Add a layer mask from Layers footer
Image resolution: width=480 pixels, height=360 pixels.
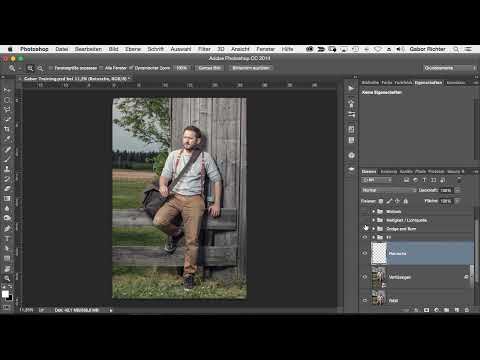(x=426, y=310)
